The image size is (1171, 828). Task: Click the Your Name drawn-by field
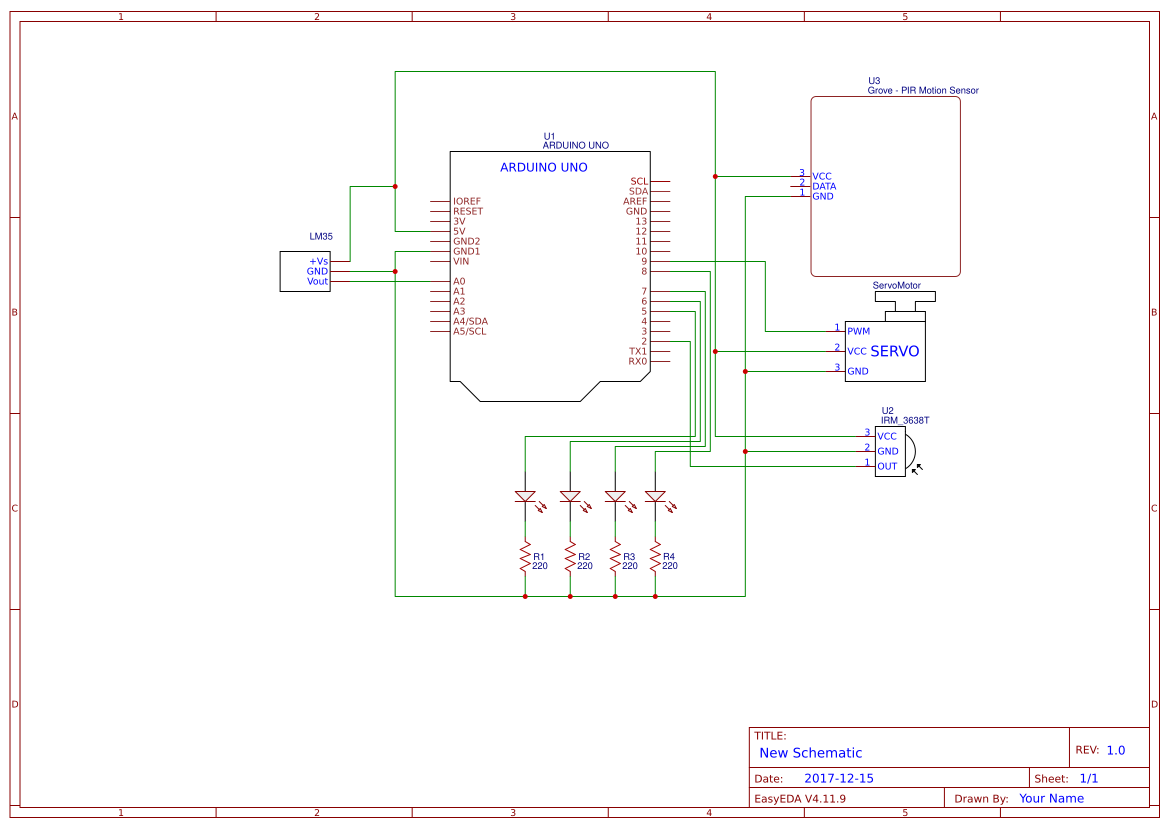tap(1050, 797)
